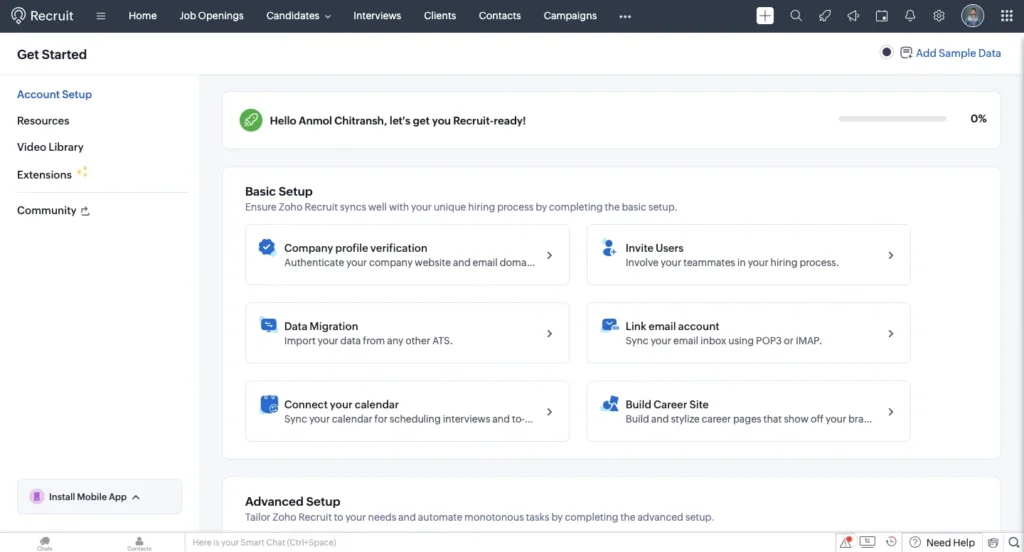Image resolution: width=1024 pixels, height=552 pixels.
Task: Open the Link email account chevron
Action: [x=891, y=334]
